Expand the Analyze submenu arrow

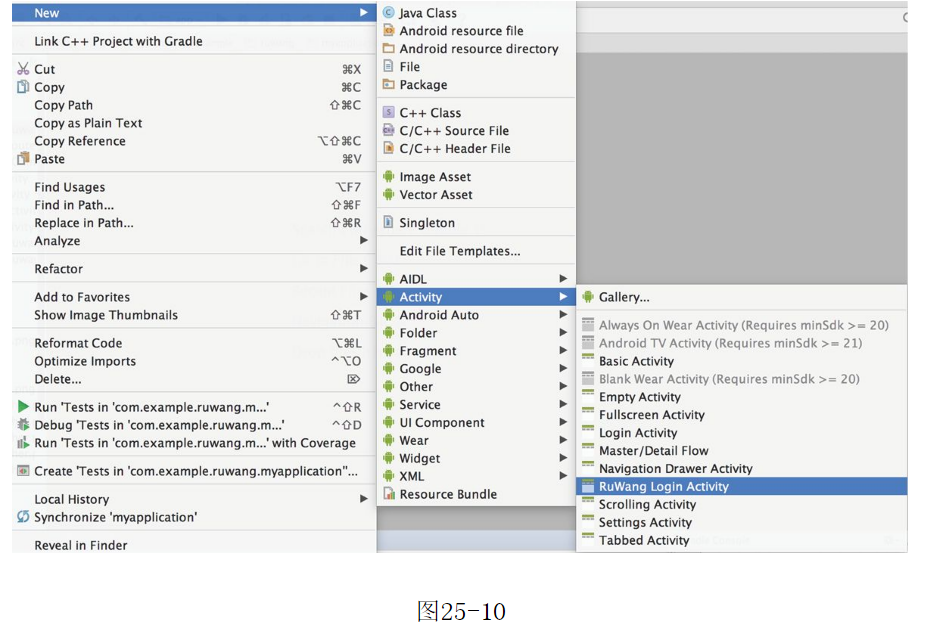(363, 241)
